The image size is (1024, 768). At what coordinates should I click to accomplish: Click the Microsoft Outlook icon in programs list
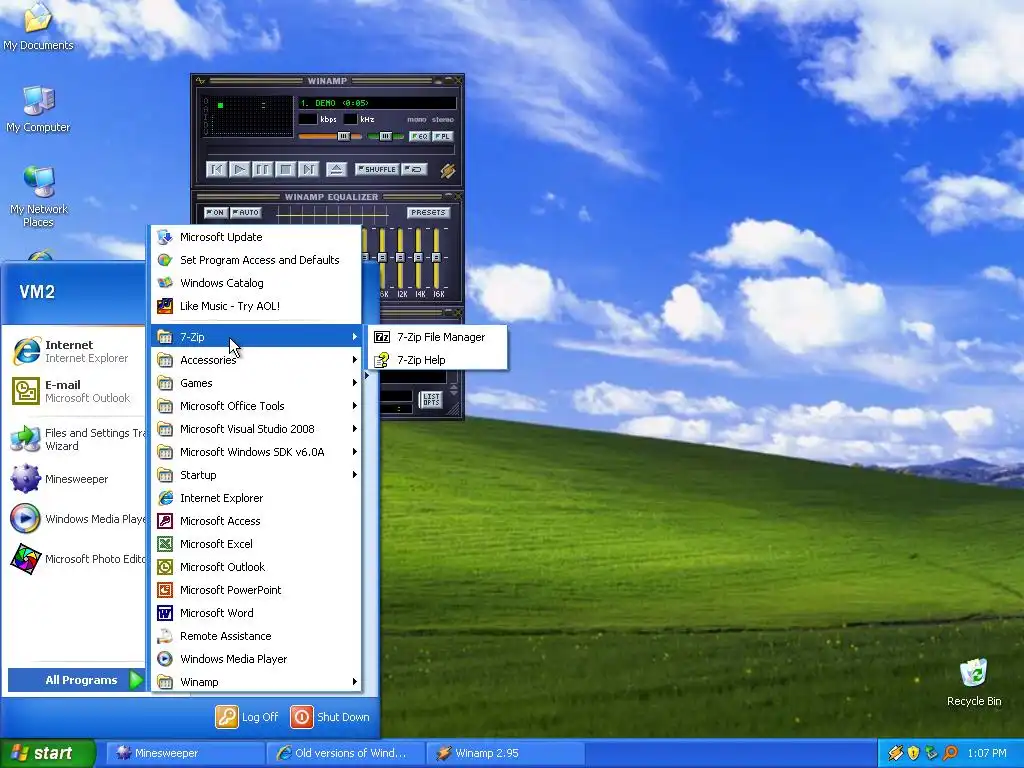pos(165,567)
